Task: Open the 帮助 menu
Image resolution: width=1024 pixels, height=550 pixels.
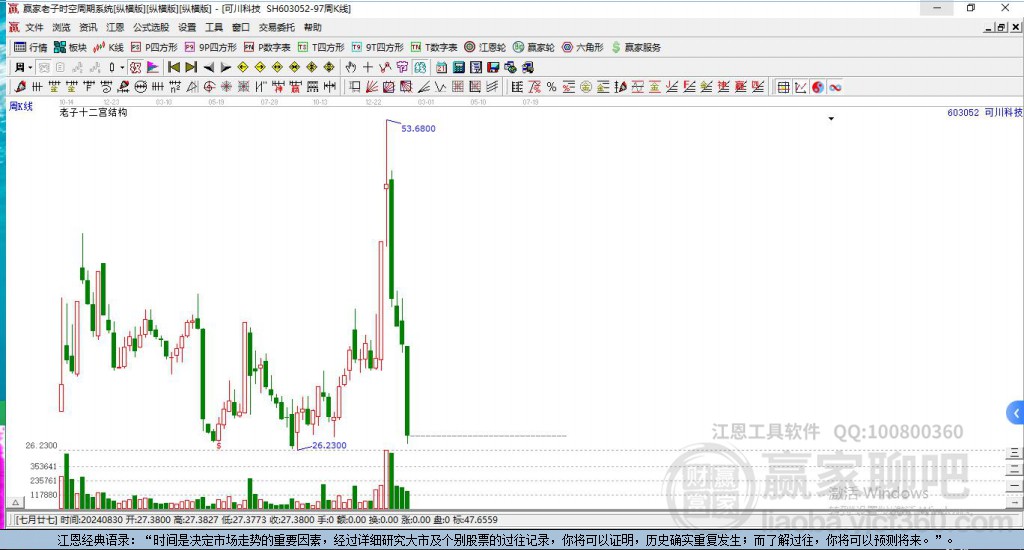Action: tap(313, 27)
